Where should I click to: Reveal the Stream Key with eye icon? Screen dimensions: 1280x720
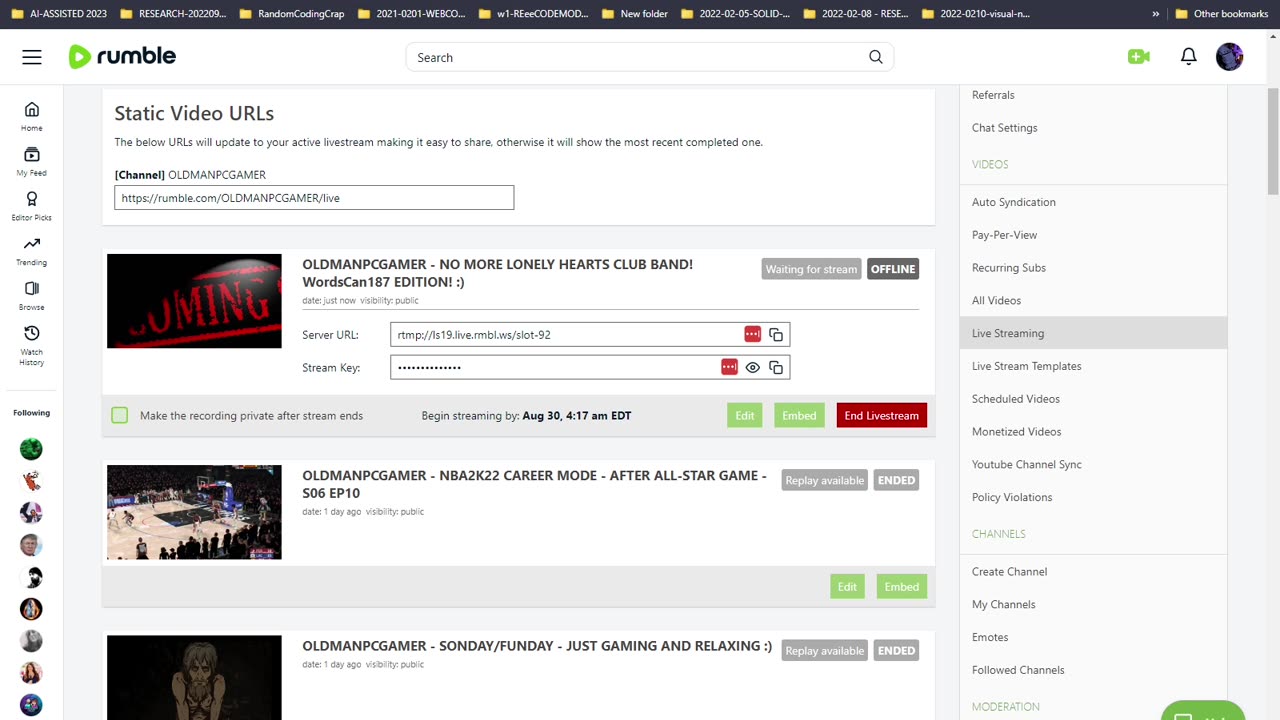pyautogui.click(x=753, y=368)
